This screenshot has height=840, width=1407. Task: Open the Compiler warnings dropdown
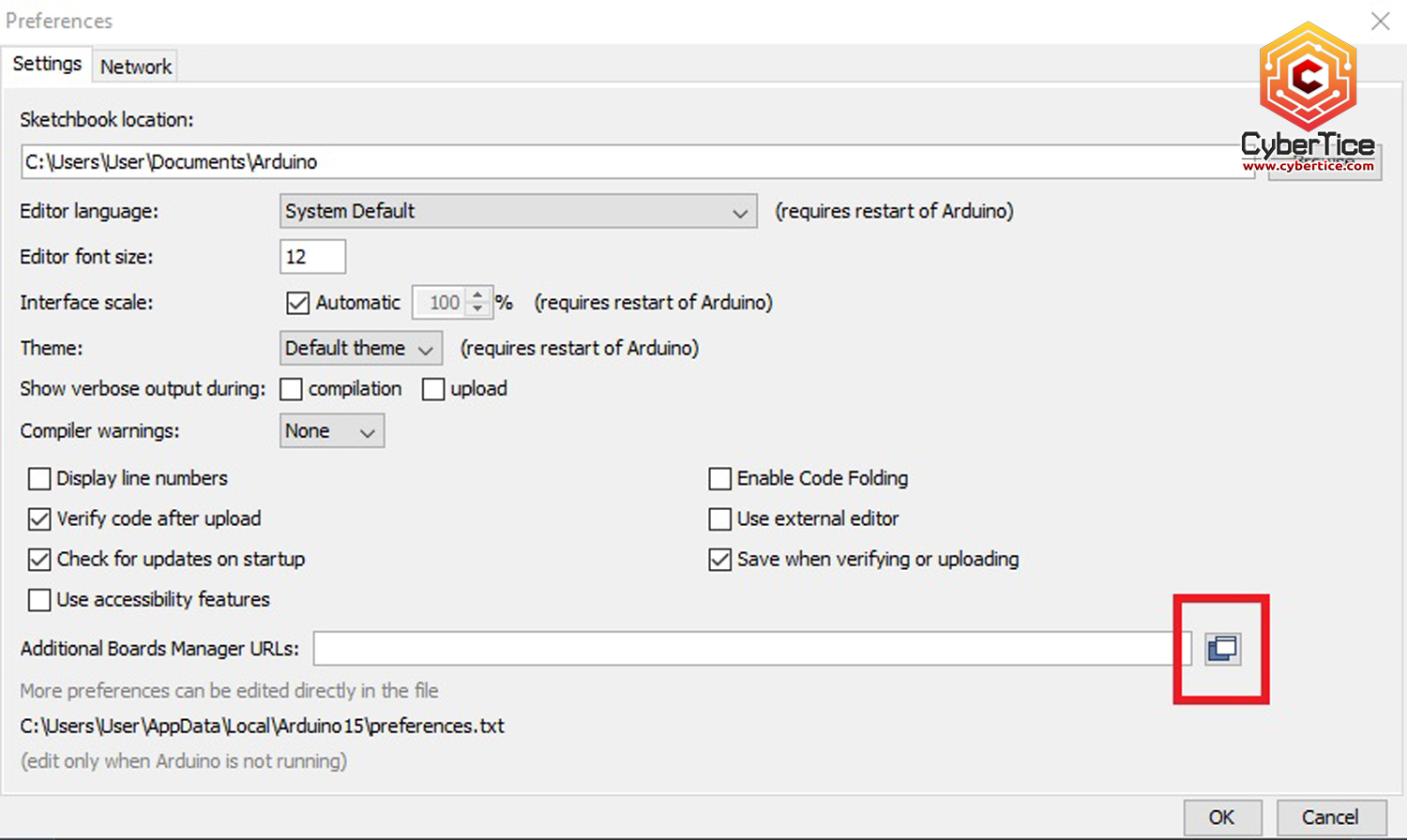[x=331, y=431]
